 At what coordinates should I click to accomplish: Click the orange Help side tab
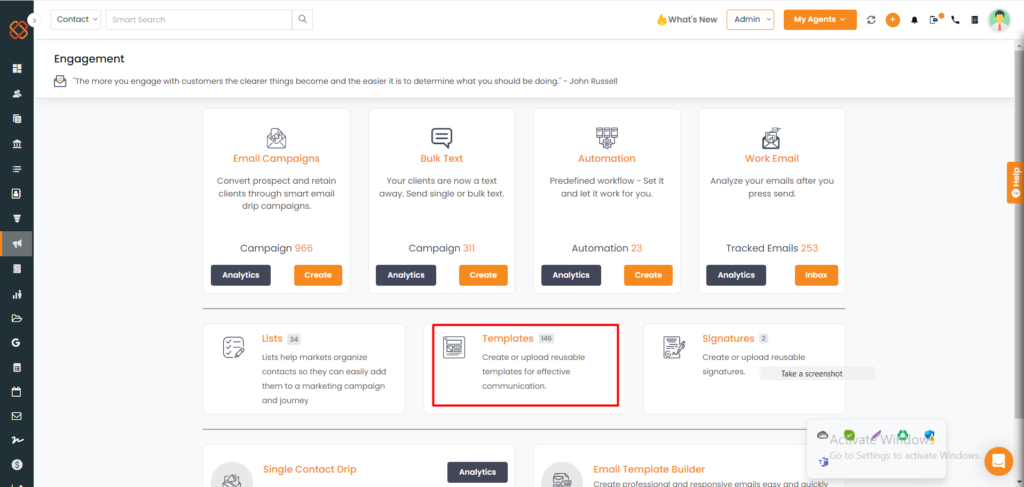click(1016, 182)
